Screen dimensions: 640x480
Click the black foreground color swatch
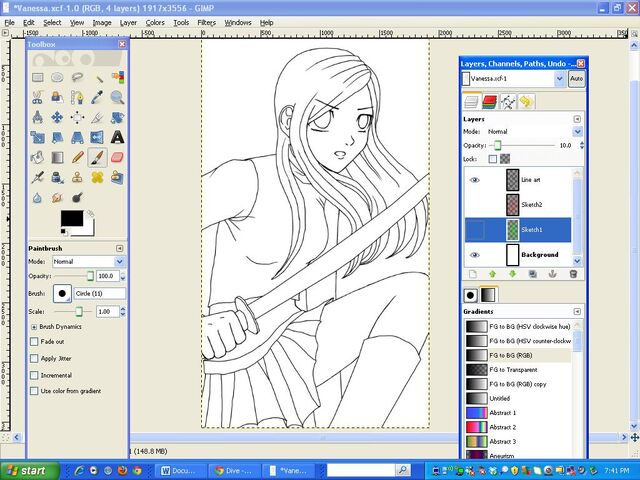(x=72, y=218)
